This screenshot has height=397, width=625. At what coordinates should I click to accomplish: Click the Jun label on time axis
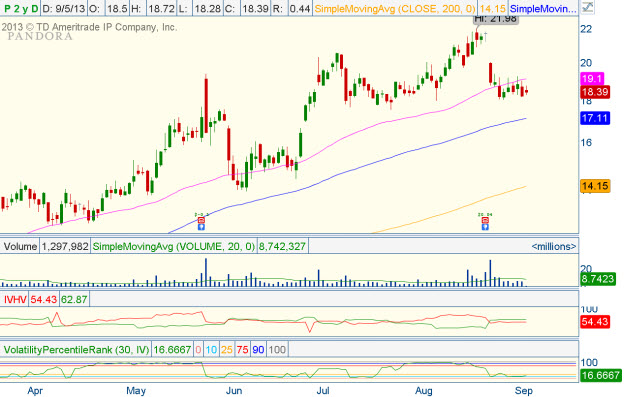pos(234,391)
